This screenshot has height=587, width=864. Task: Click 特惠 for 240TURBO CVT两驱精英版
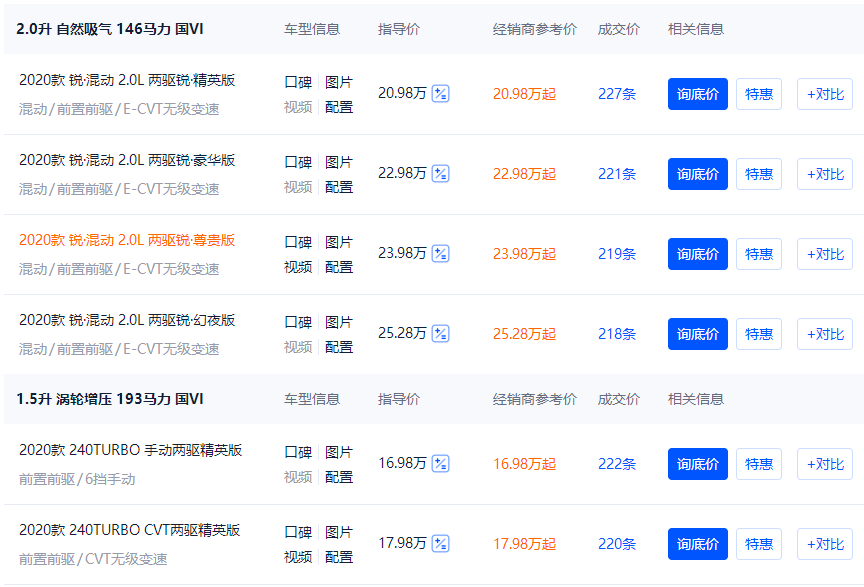point(759,544)
